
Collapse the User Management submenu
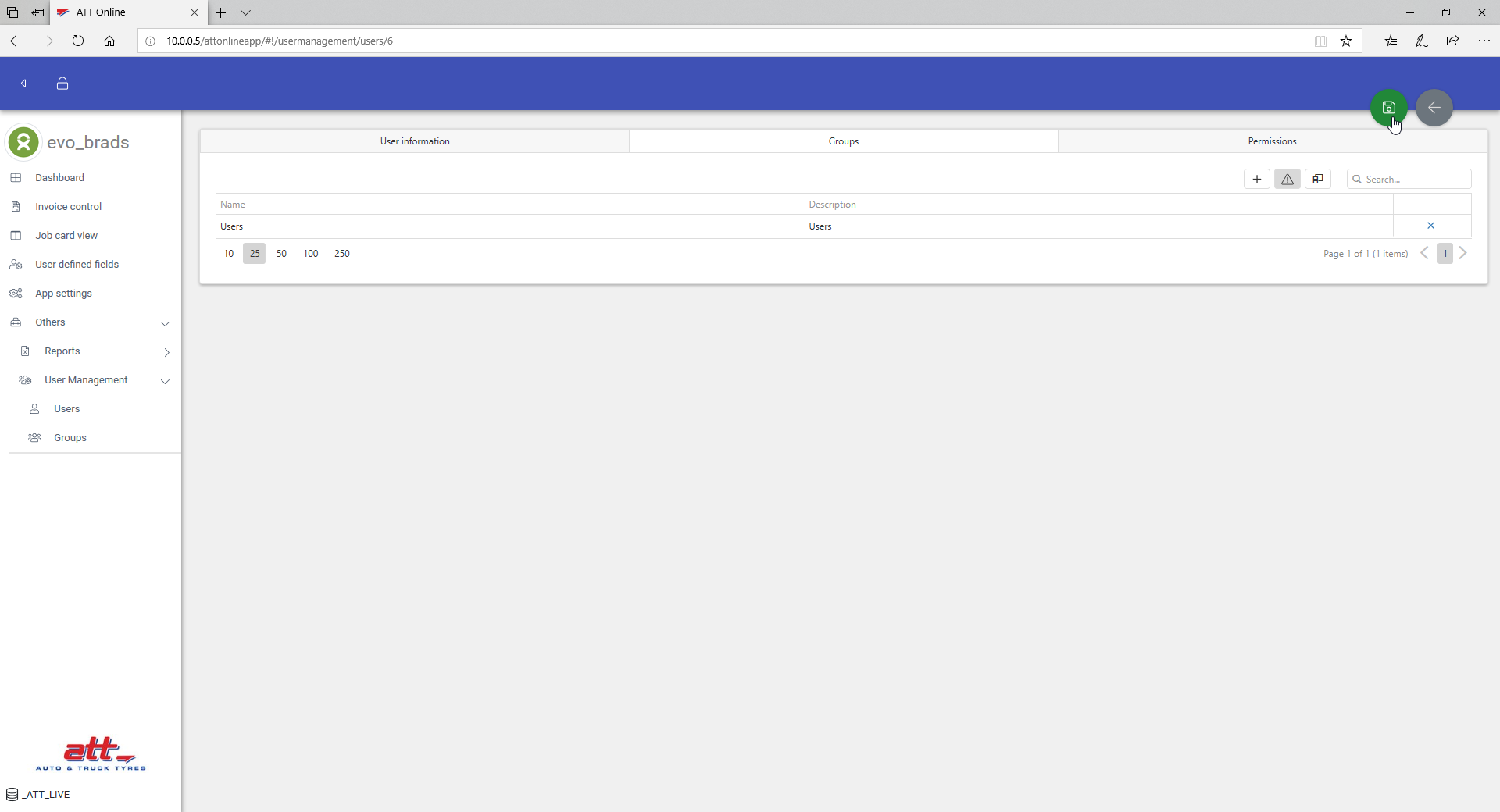point(165,381)
